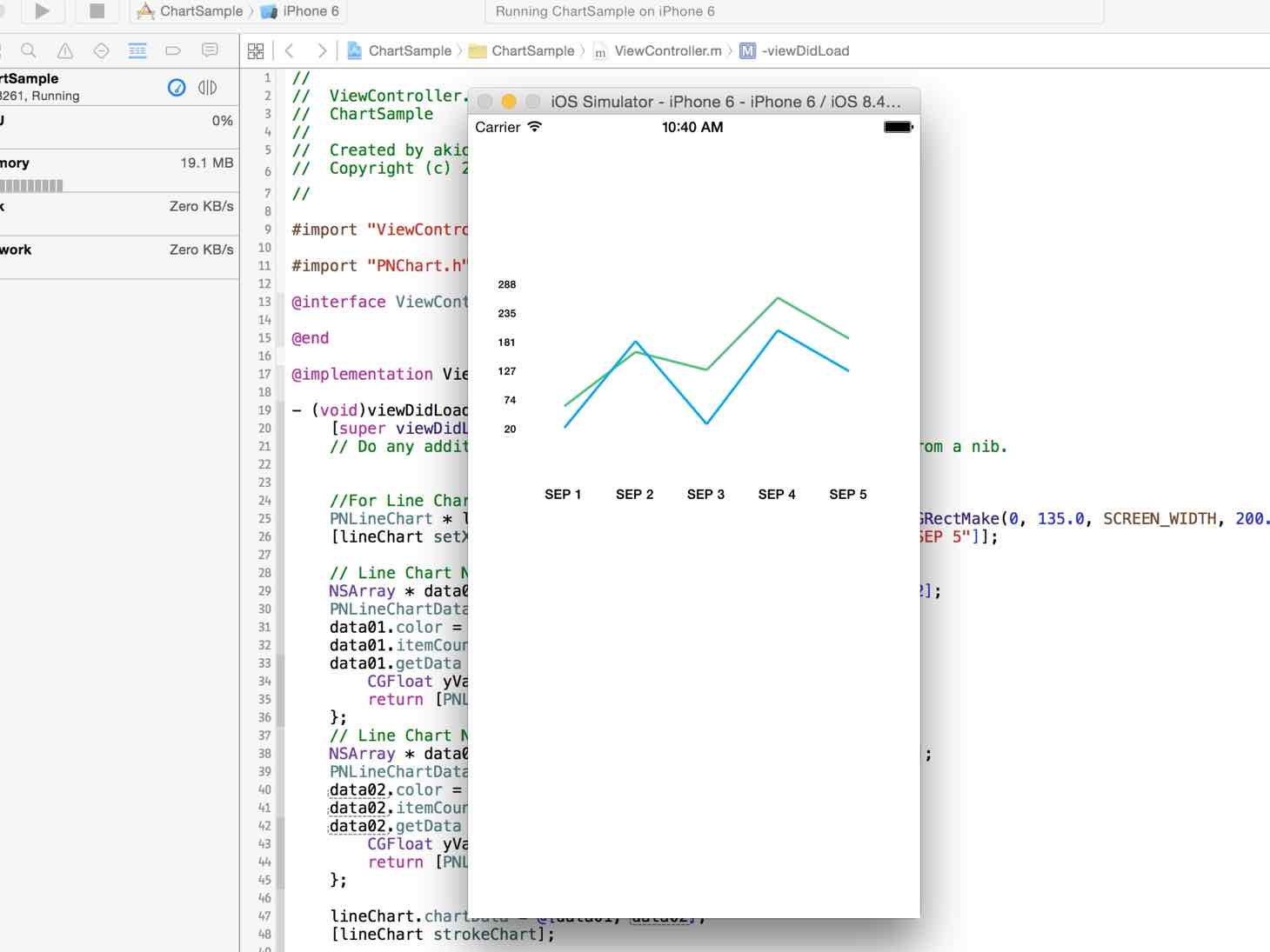Click the [lineChart strokeChart]; code line
The height and width of the screenshot is (952, 1270).
coord(442,935)
